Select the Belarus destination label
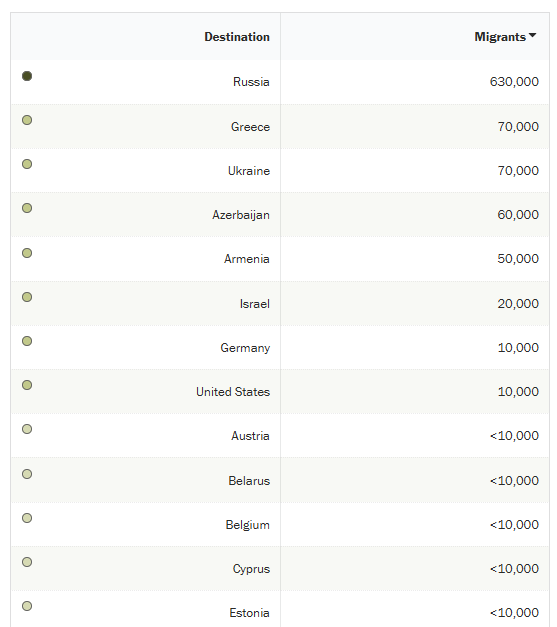 coord(249,481)
